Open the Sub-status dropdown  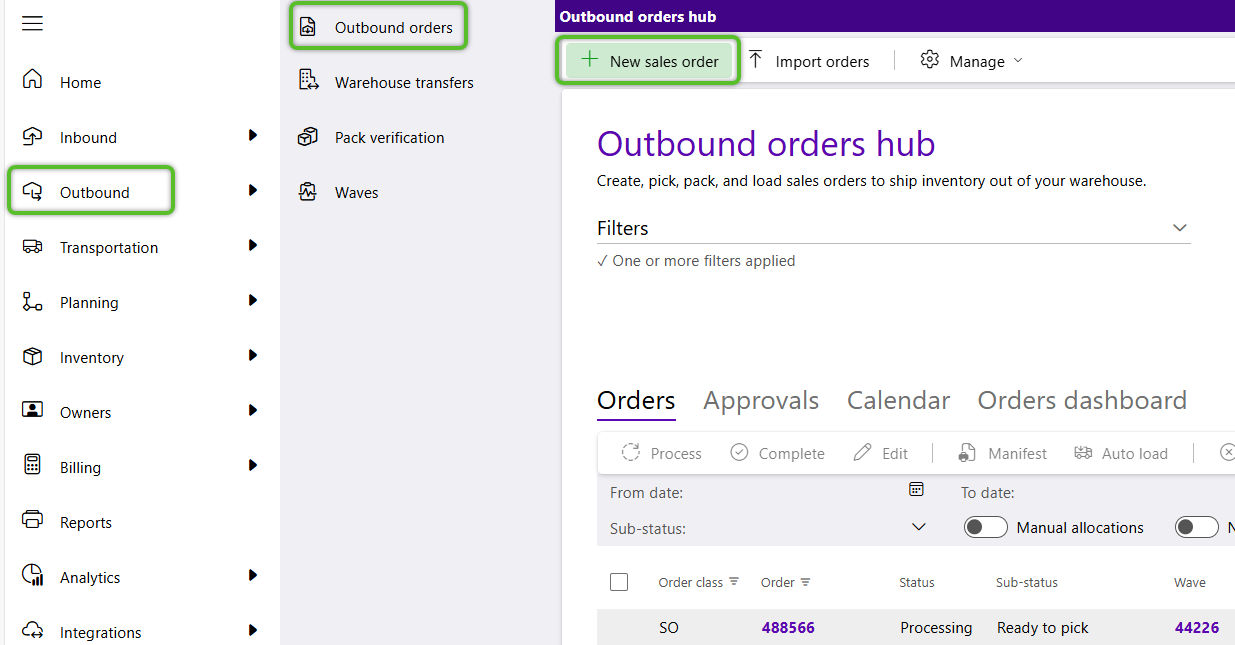point(919,527)
